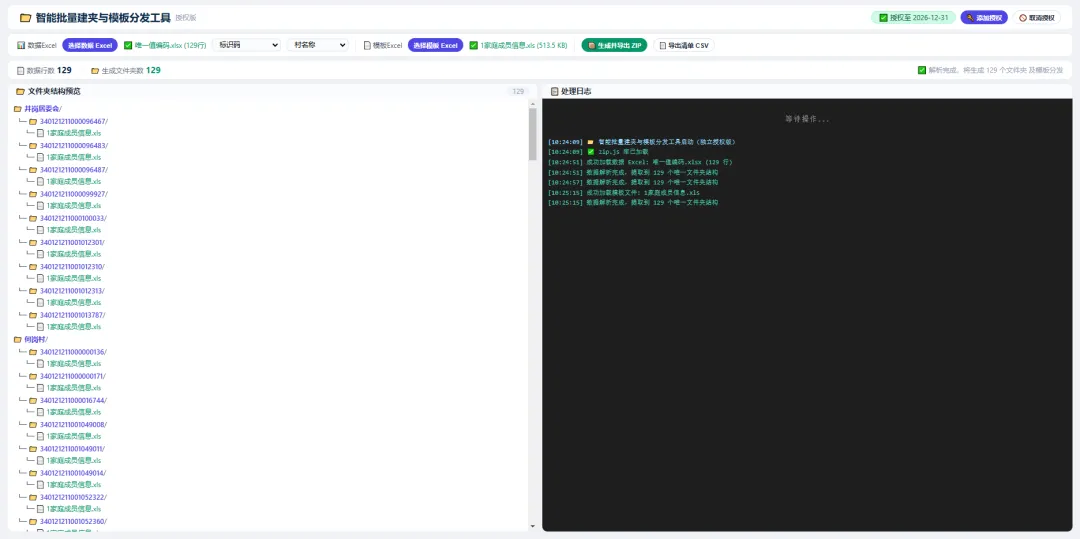Click the folder icon beside 生成文件夹数
The image size is (1080, 539).
click(95, 70)
